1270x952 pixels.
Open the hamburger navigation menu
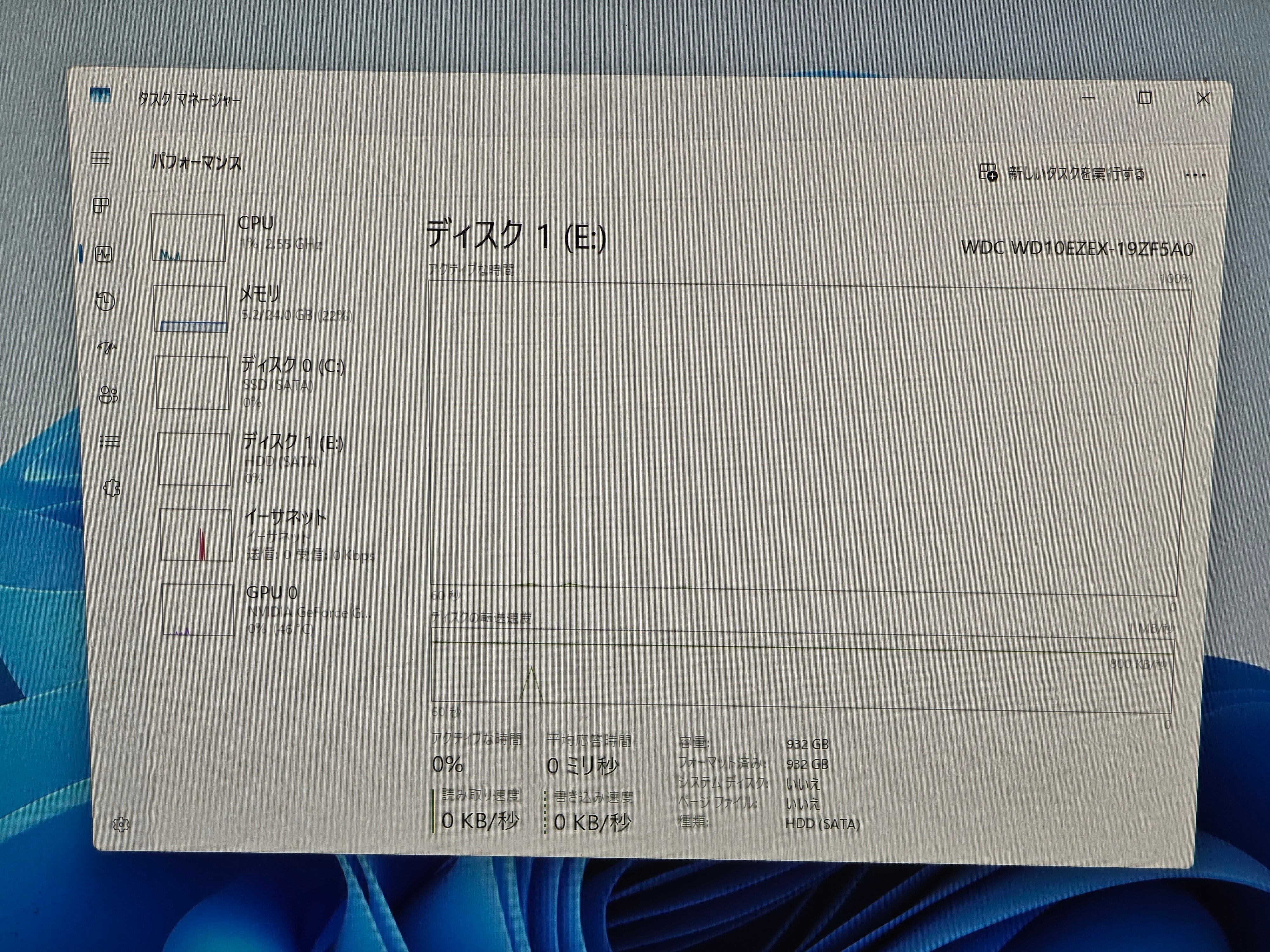100,158
